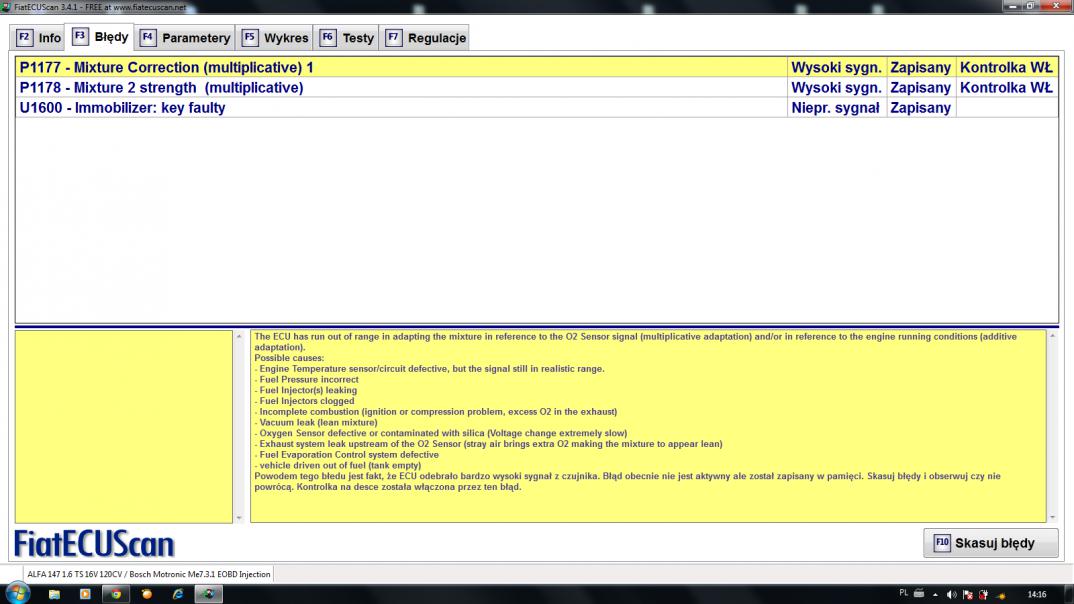Screen dimensions: 1074x604
Task: Click 'Wysoki sygn.' cell of P1177
Action: tap(836, 67)
